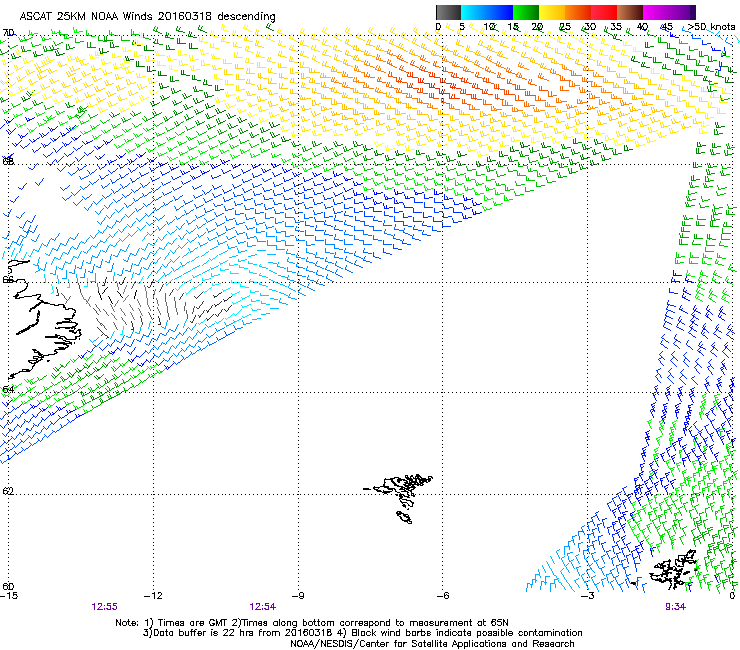Click the '35' label under the color legend
740x650 pixels.
tap(616, 27)
